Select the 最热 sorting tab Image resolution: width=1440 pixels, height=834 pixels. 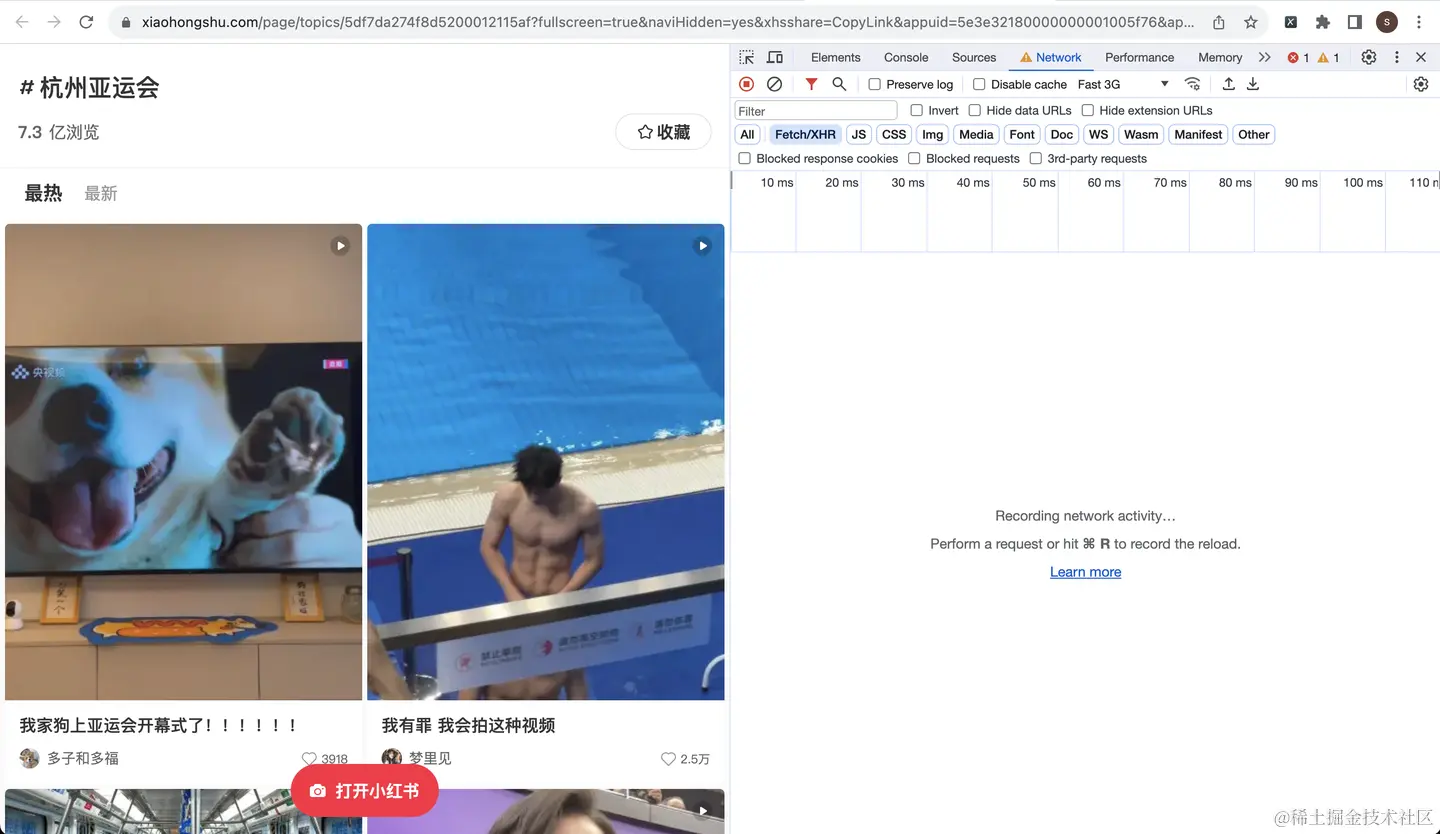point(43,193)
